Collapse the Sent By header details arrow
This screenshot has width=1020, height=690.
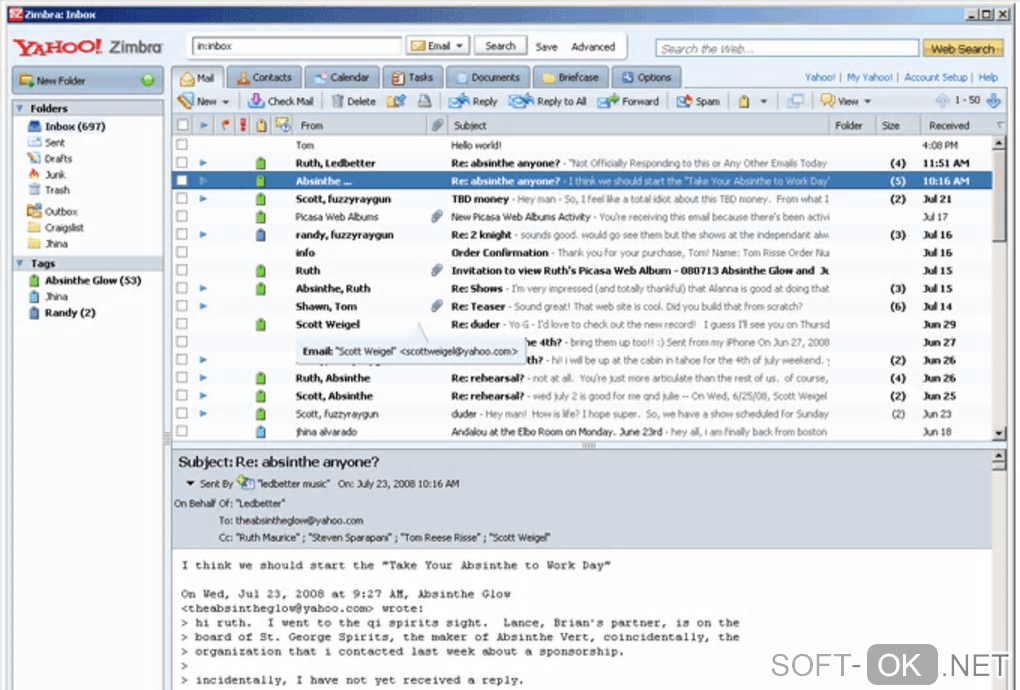click(x=190, y=483)
